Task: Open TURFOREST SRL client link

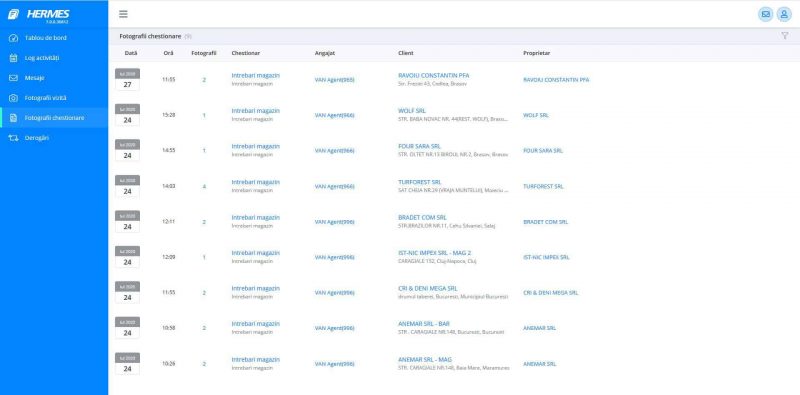Action: pyautogui.click(x=420, y=182)
